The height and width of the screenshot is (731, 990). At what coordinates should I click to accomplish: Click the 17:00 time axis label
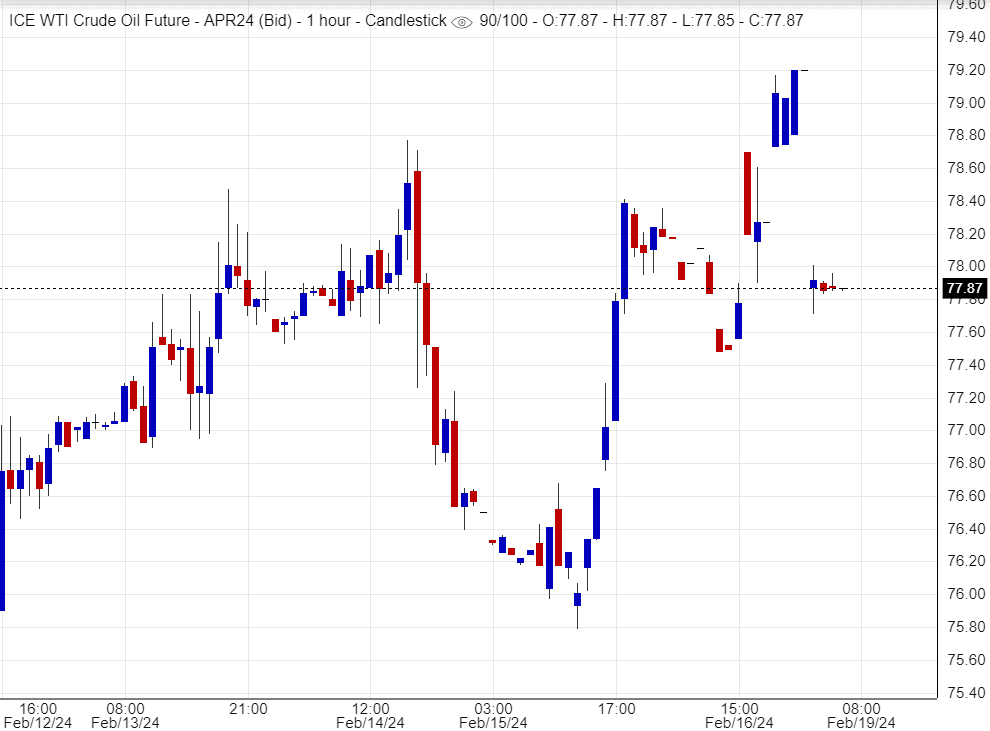[x=616, y=708]
